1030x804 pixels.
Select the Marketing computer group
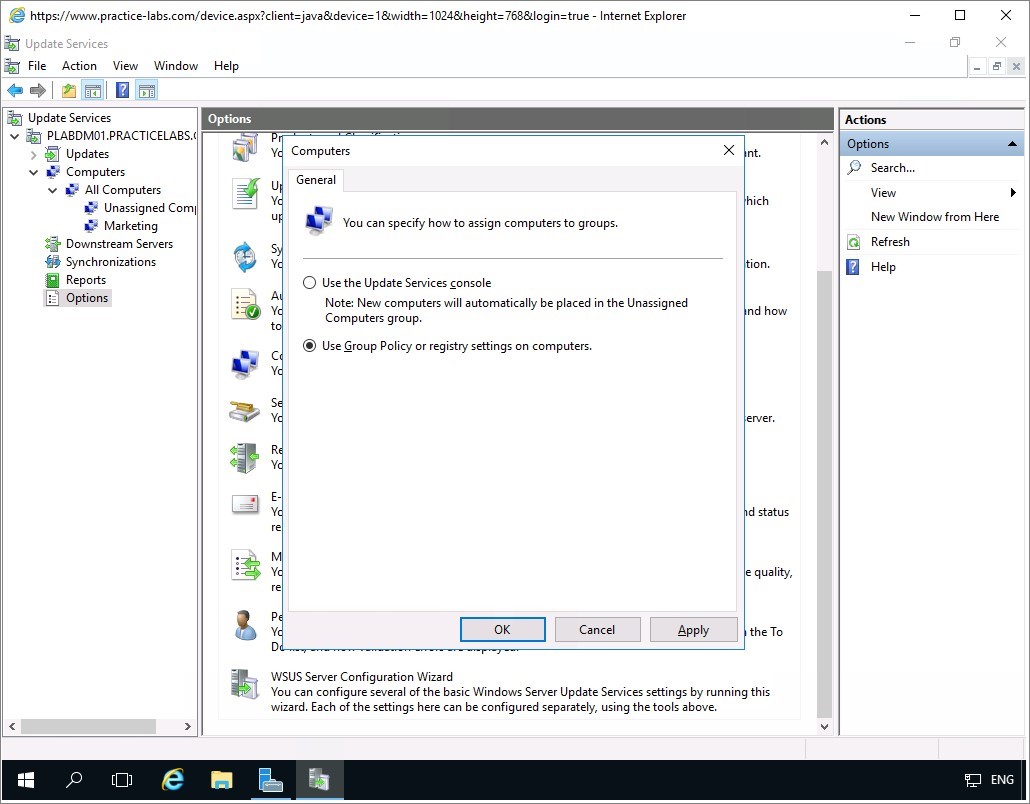(130, 226)
